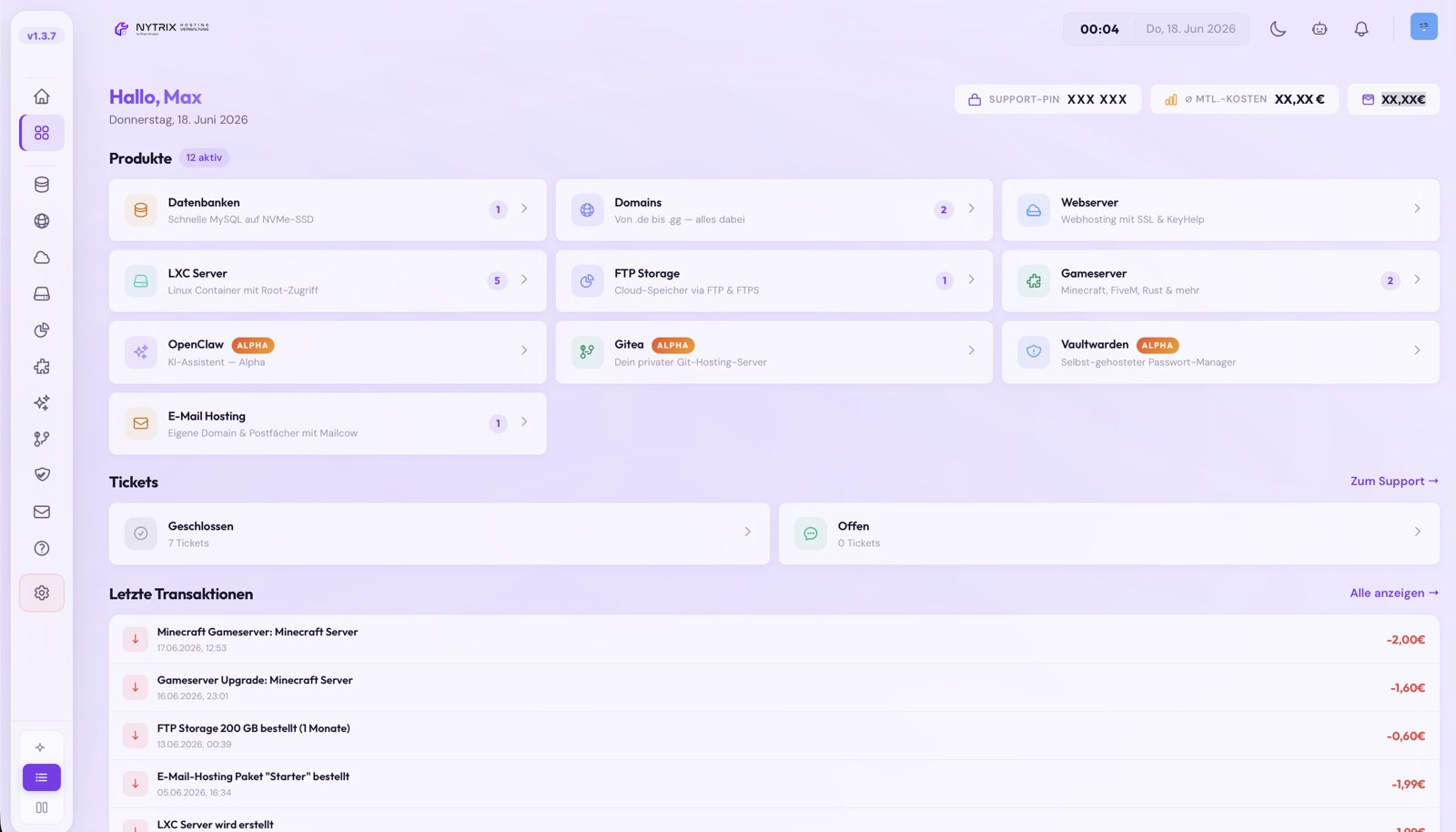Expand Domains card via its chevron
This screenshot has width=1456, height=832.
(971, 208)
